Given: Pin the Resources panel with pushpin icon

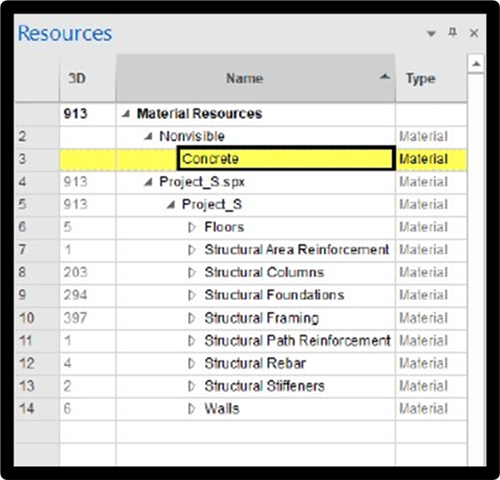Looking at the screenshot, I should coord(452,33).
